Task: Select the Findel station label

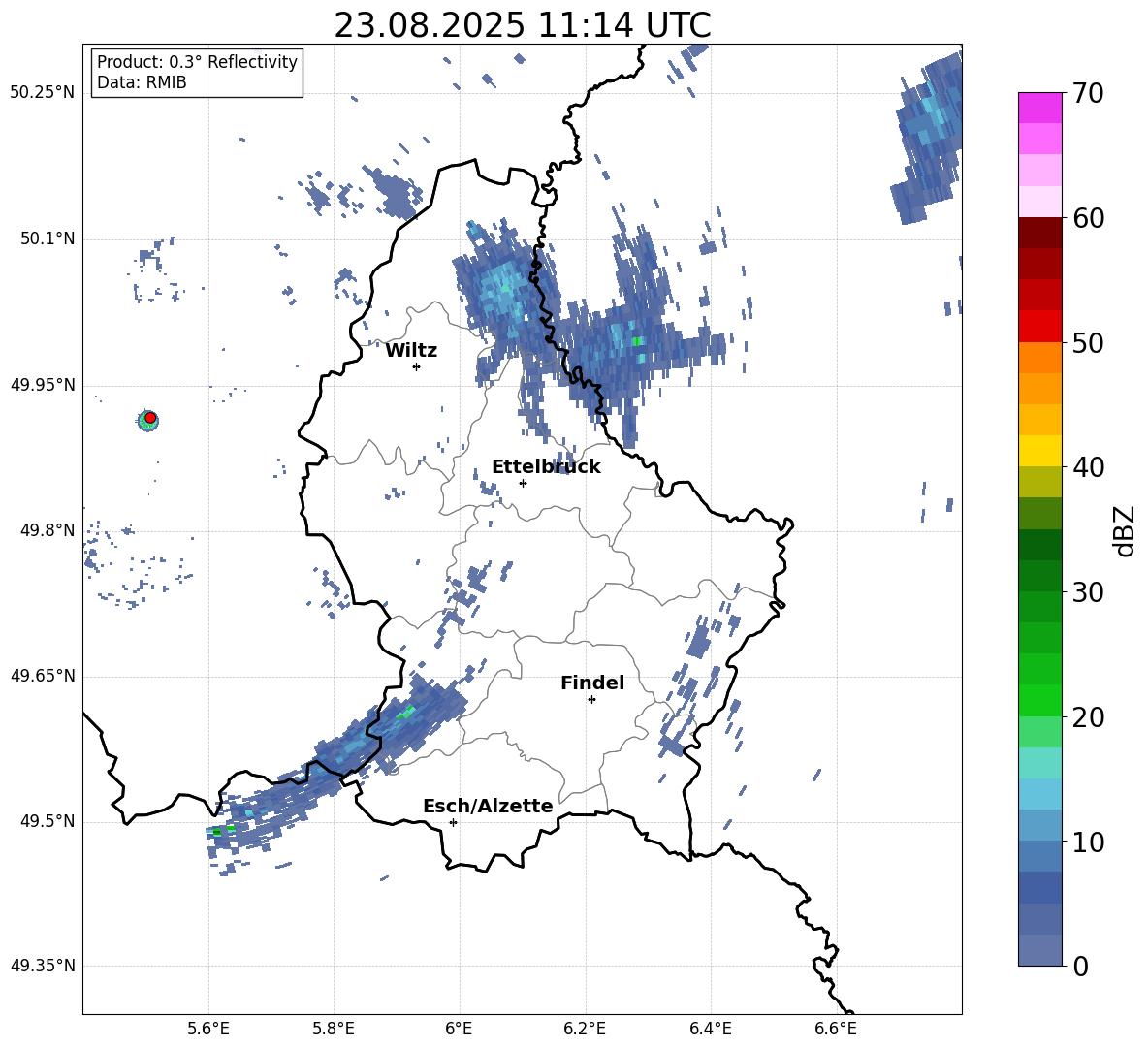Action: [592, 683]
